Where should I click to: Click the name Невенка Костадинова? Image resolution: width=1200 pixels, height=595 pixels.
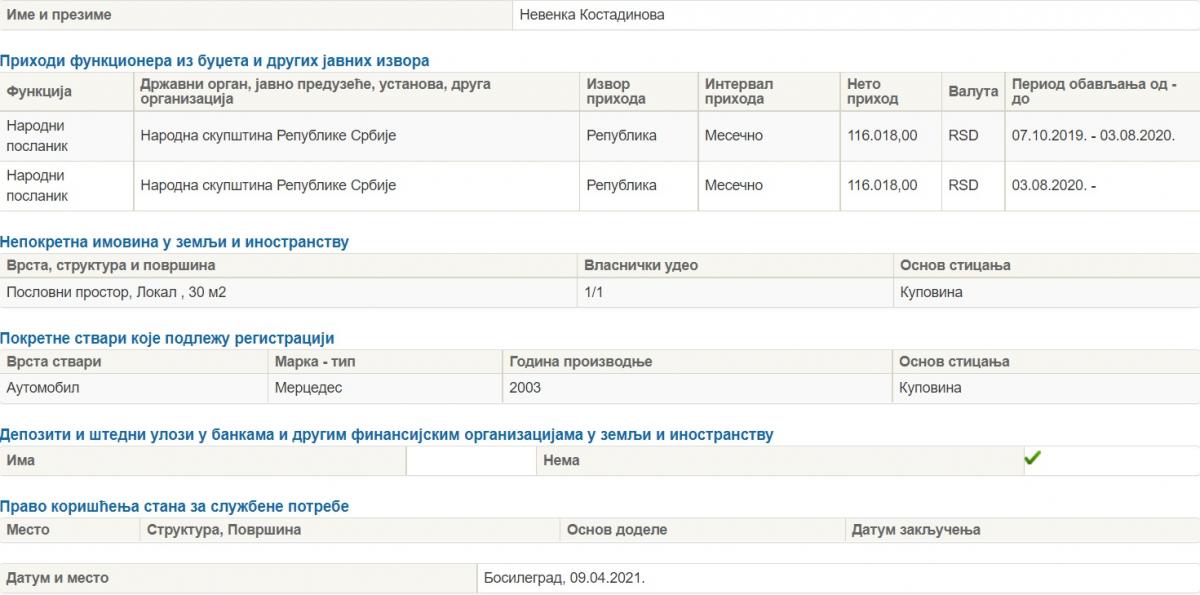pyautogui.click(x=592, y=15)
